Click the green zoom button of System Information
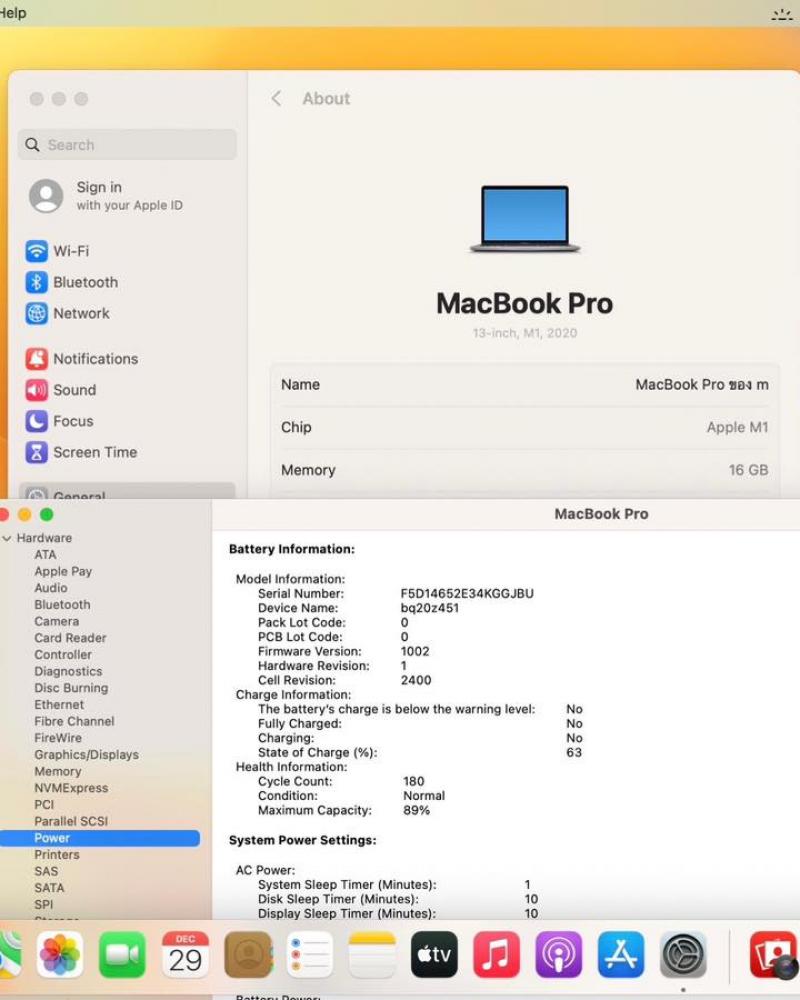800x1000 pixels. [x=47, y=514]
